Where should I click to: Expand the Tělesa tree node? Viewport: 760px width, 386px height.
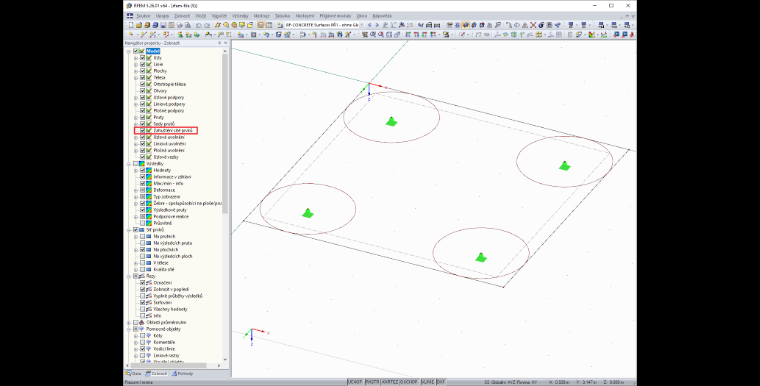coord(136,78)
